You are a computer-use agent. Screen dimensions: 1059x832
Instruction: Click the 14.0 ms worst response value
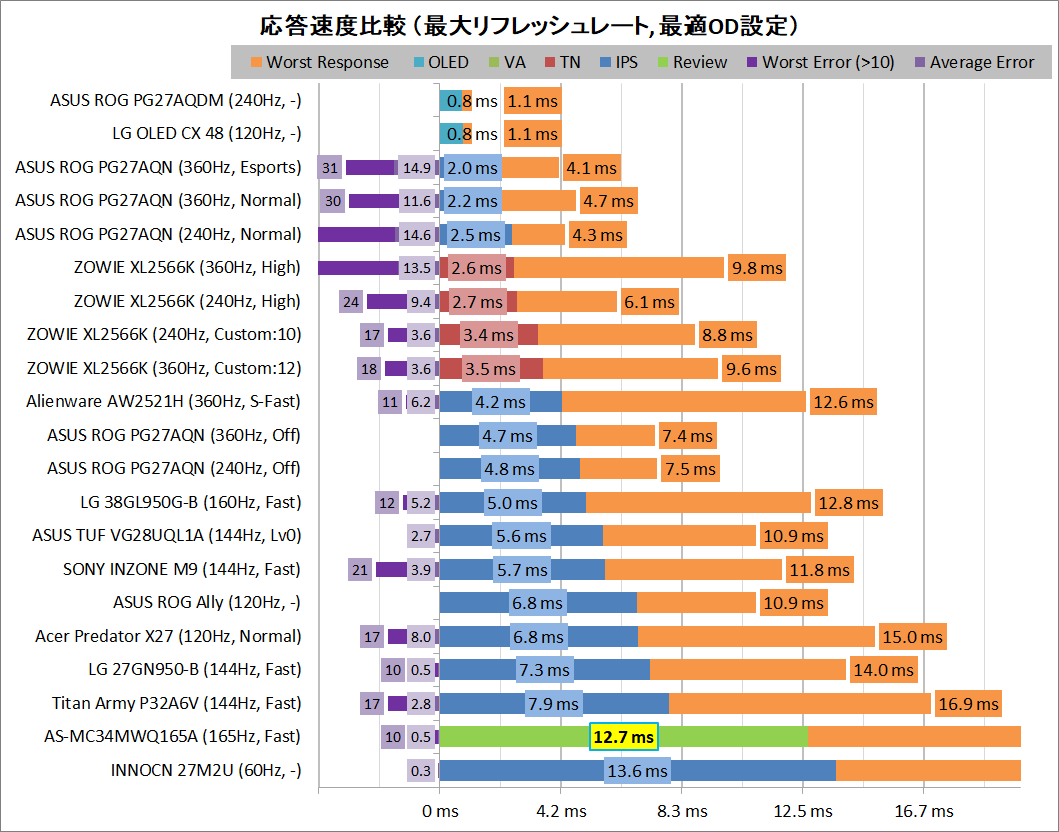click(x=883, y=670)
